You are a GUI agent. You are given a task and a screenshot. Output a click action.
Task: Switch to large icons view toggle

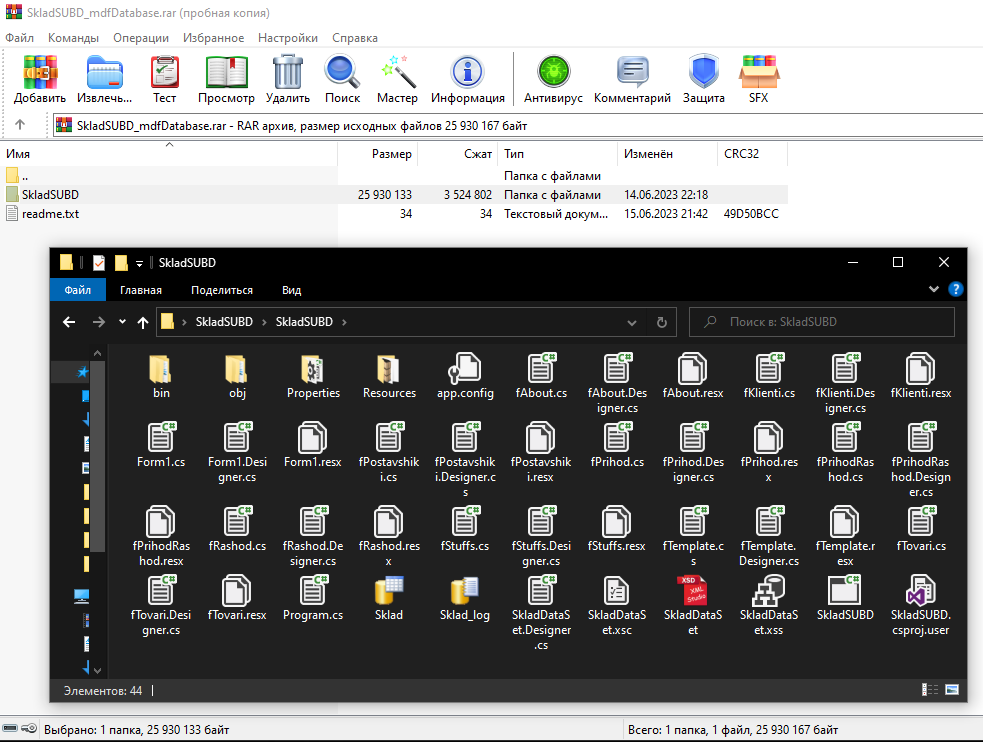coord(952,690)
